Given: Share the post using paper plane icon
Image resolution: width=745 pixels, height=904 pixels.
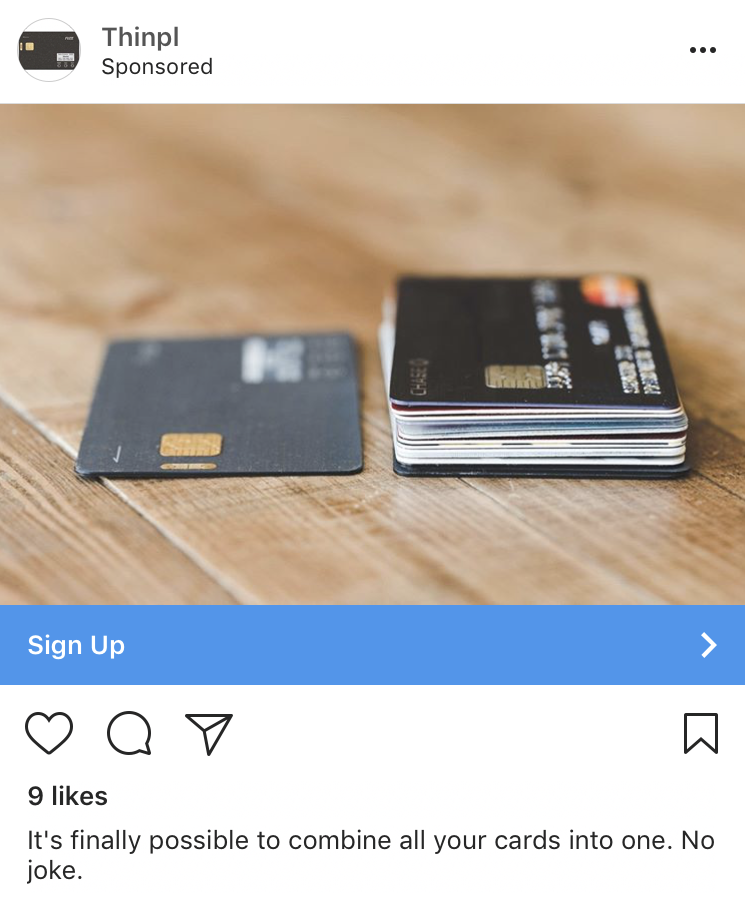Looking at the screenshot, I should (x=209, y=733).
